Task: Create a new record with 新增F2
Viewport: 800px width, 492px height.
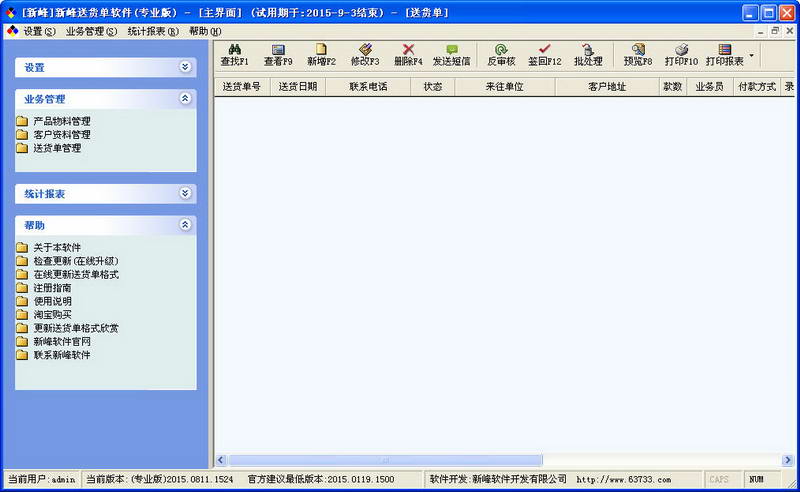Action: [321, 55]
